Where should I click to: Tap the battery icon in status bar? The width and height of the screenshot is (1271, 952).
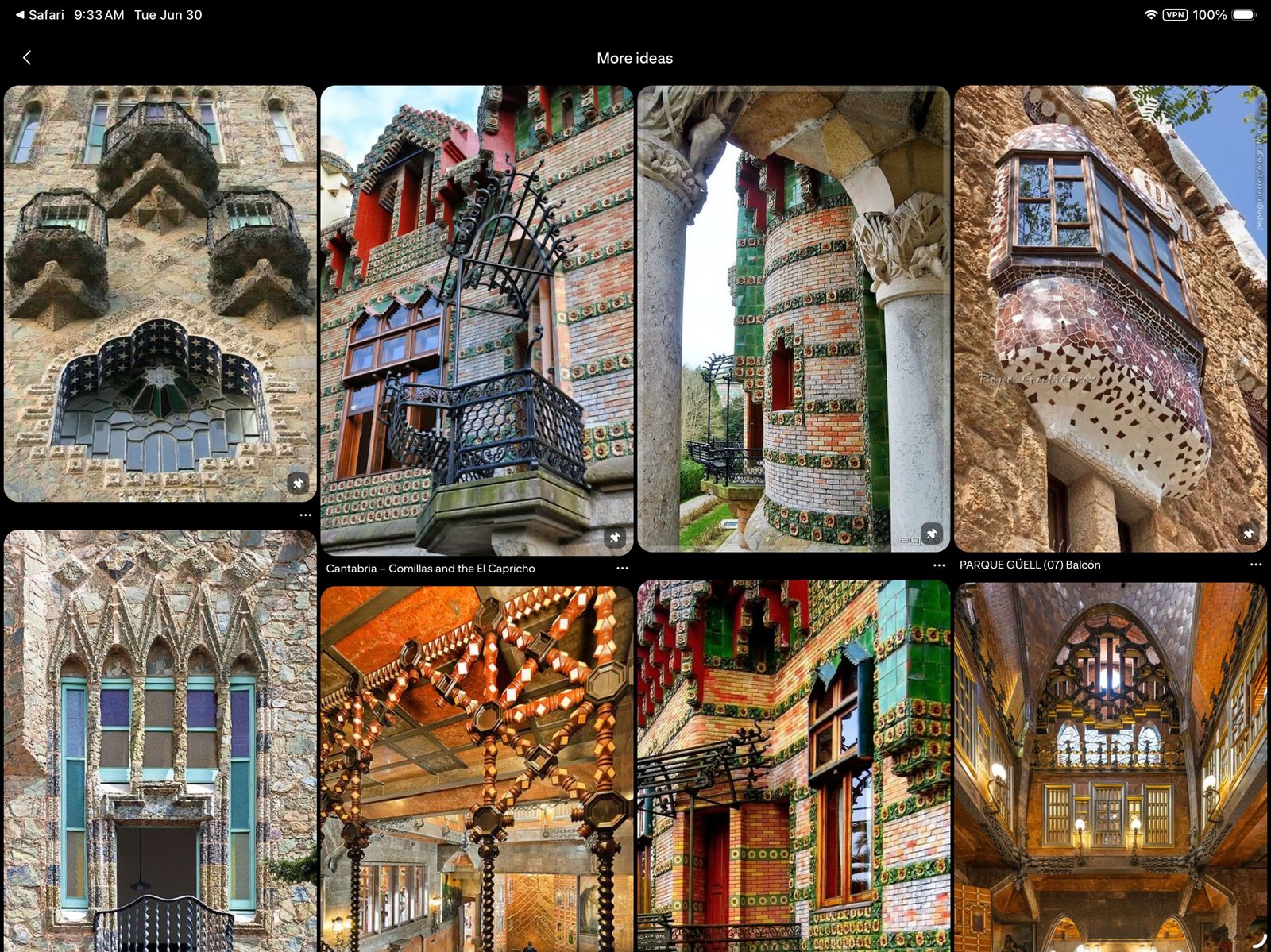1245,15
